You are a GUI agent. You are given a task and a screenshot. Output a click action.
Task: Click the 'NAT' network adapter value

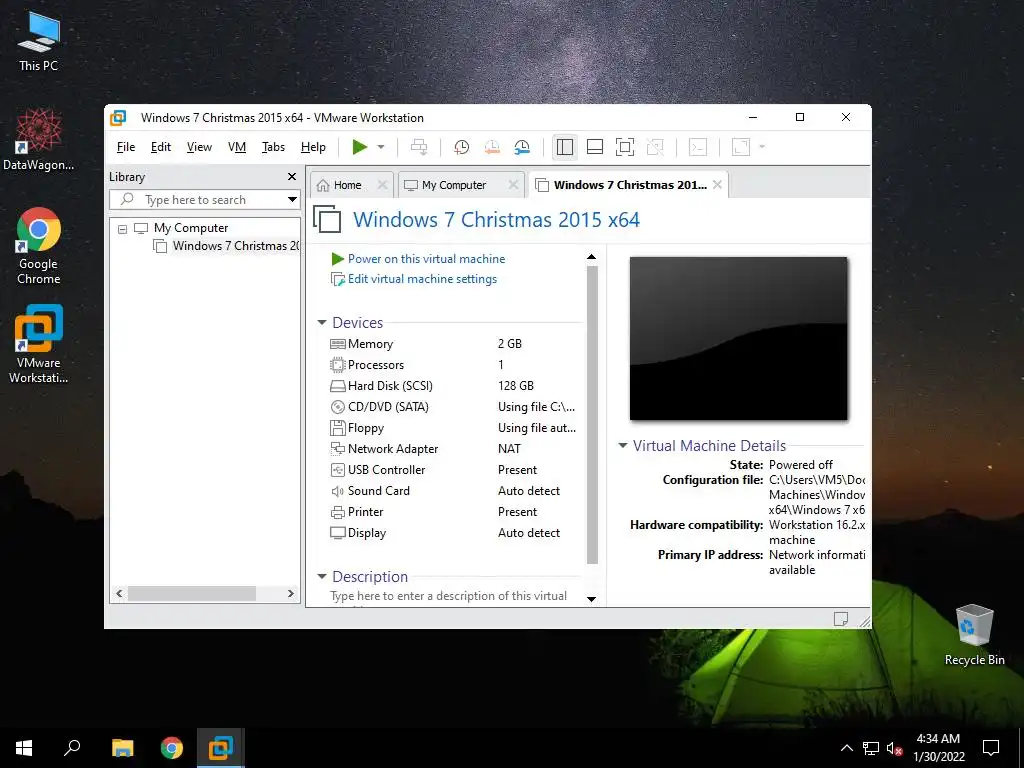pyautogui.click(x=509, y=449)
